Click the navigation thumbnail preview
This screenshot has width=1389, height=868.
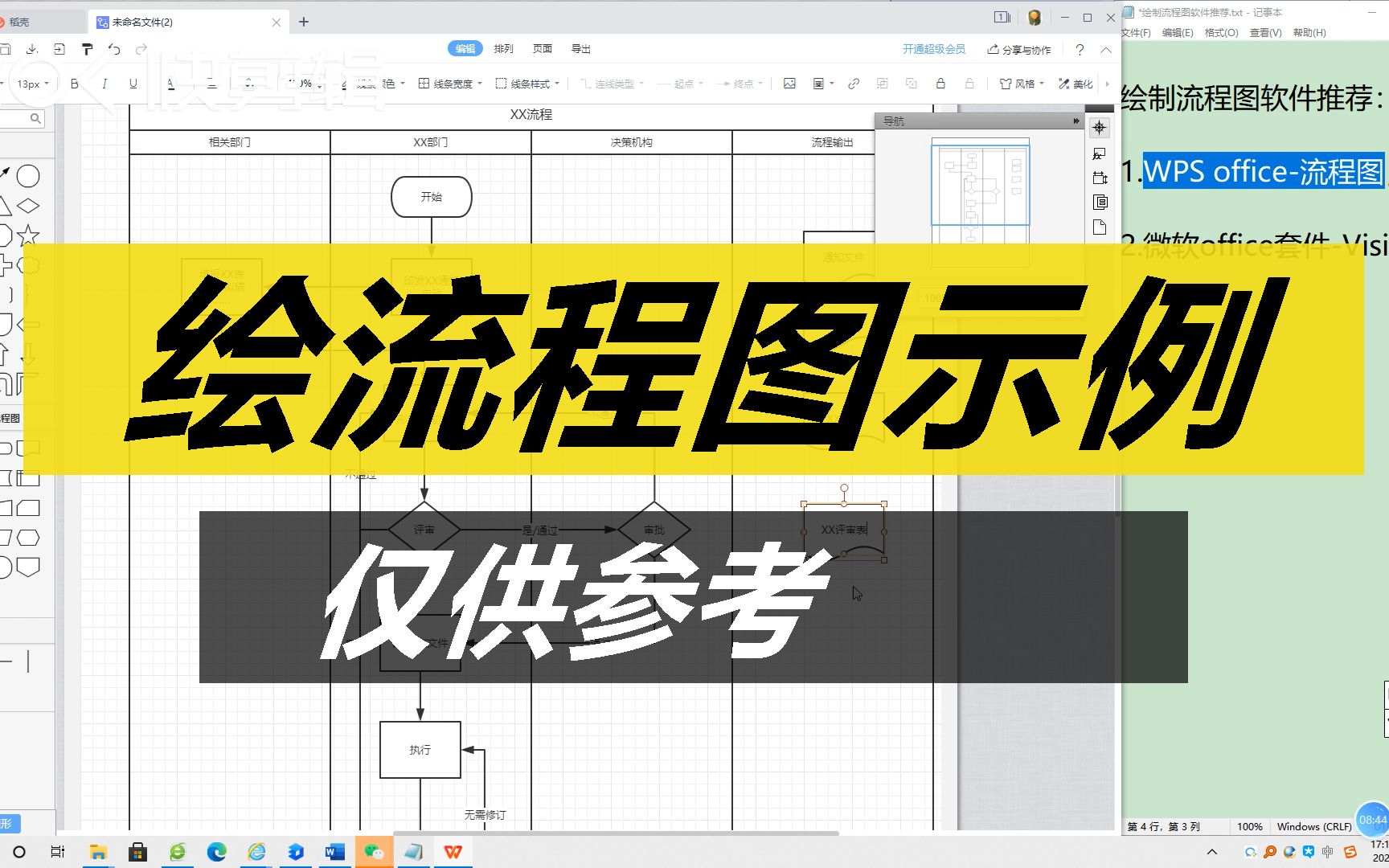click(980, 186)
